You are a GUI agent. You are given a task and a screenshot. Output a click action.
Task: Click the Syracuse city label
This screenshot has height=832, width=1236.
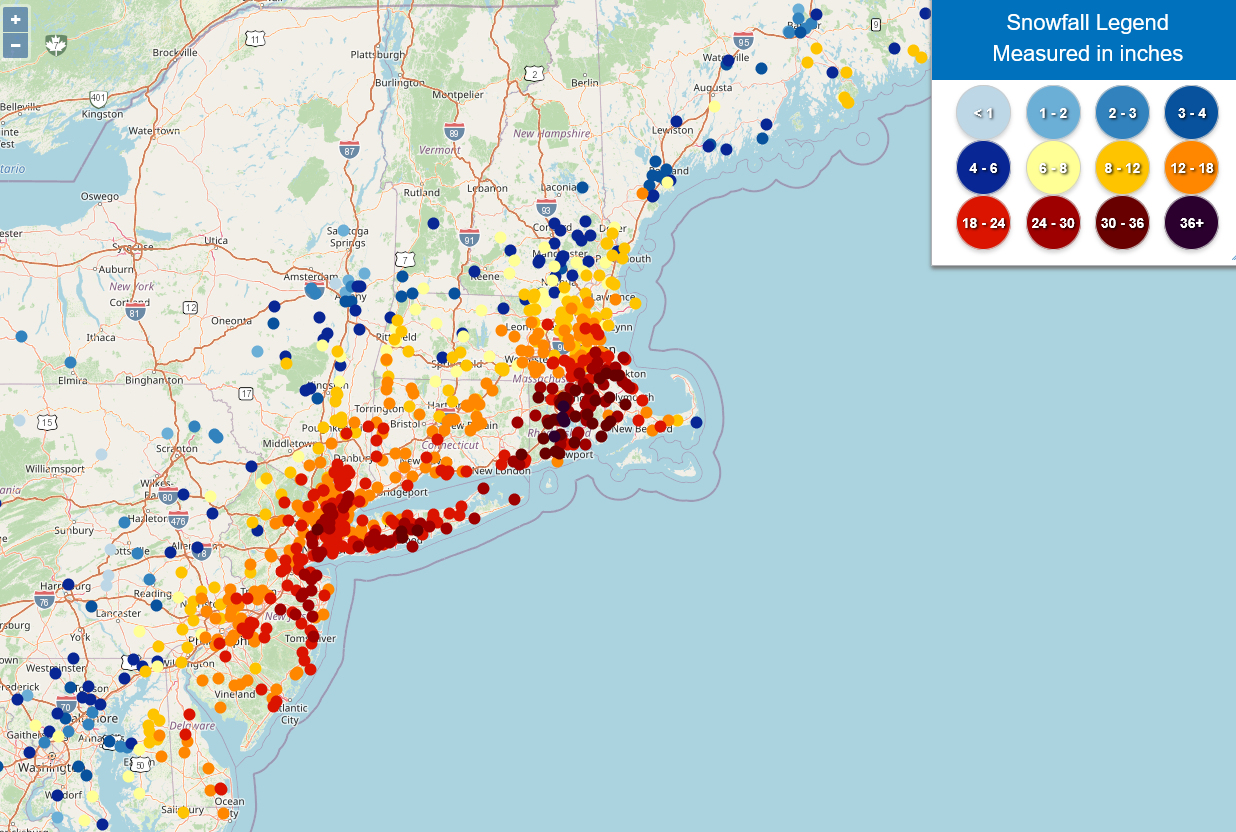point(133,246)
